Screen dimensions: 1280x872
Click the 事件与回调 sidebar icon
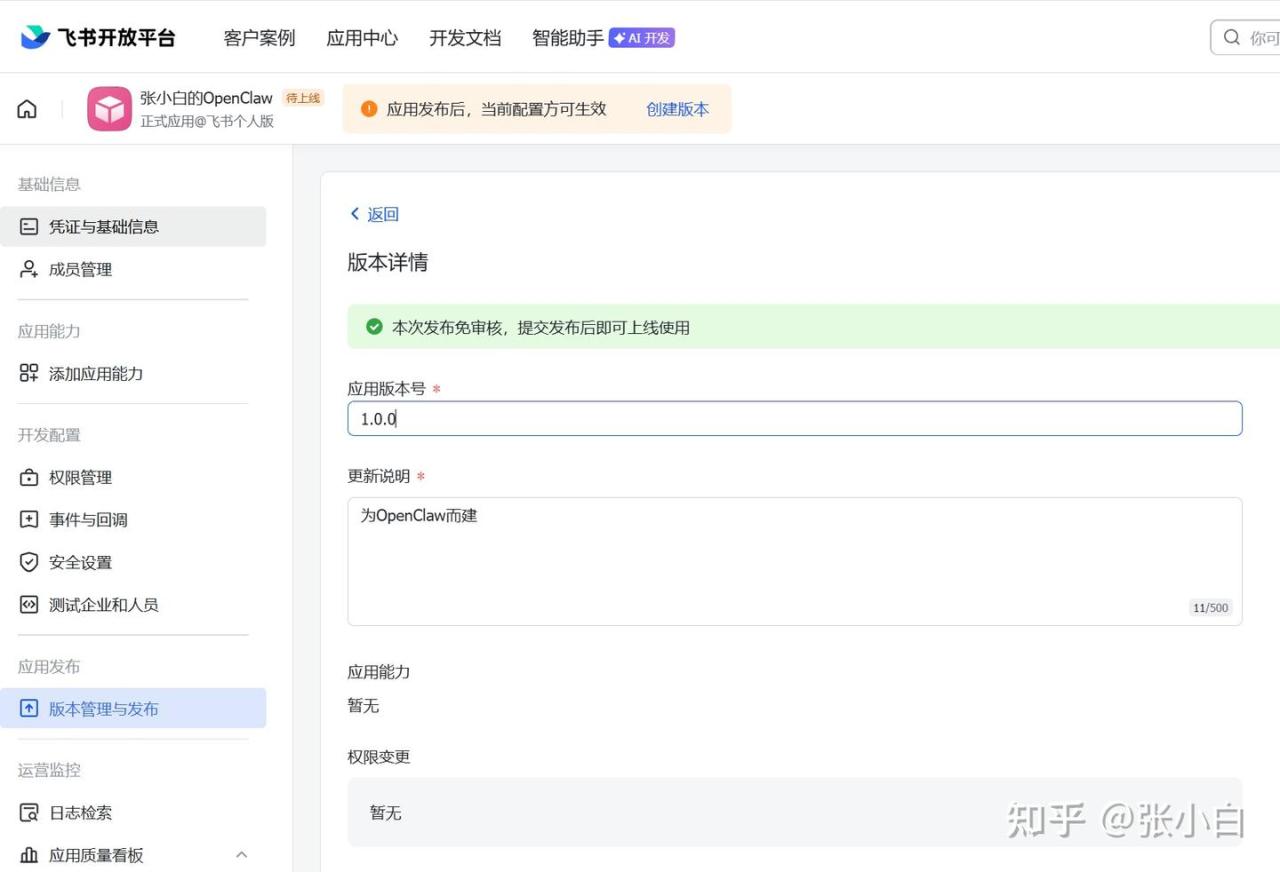[x=29, y=520]
